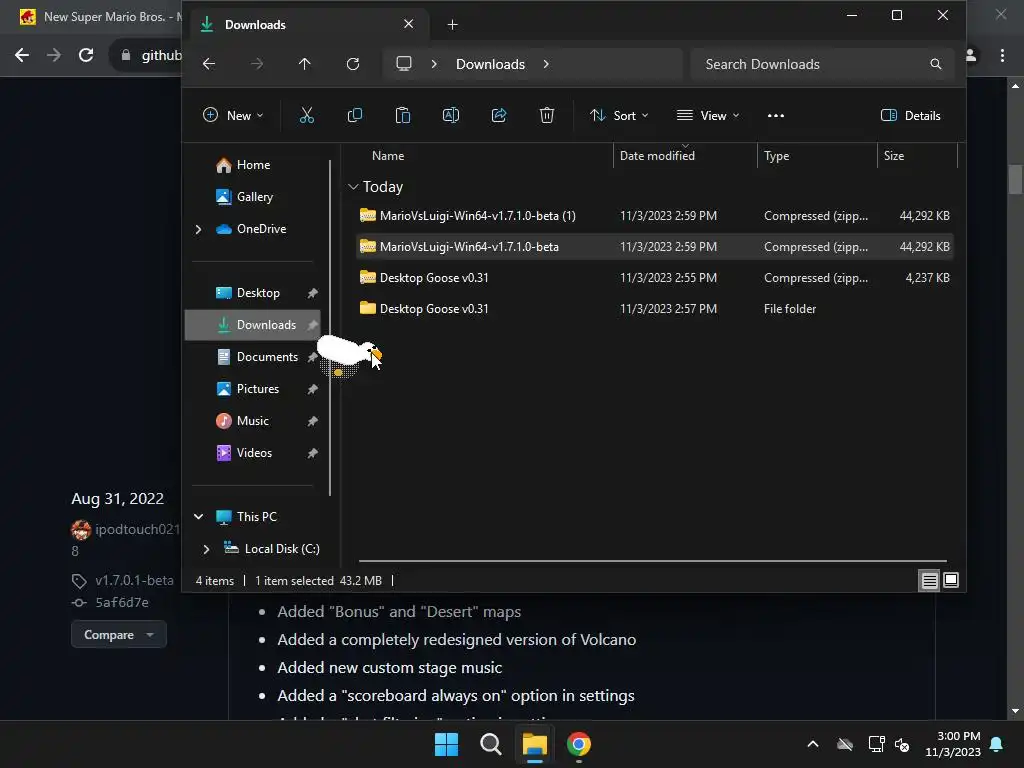1024x768 pixels.
Task: Click the volume muted tray icon
Action: click(x=902, y=744)
